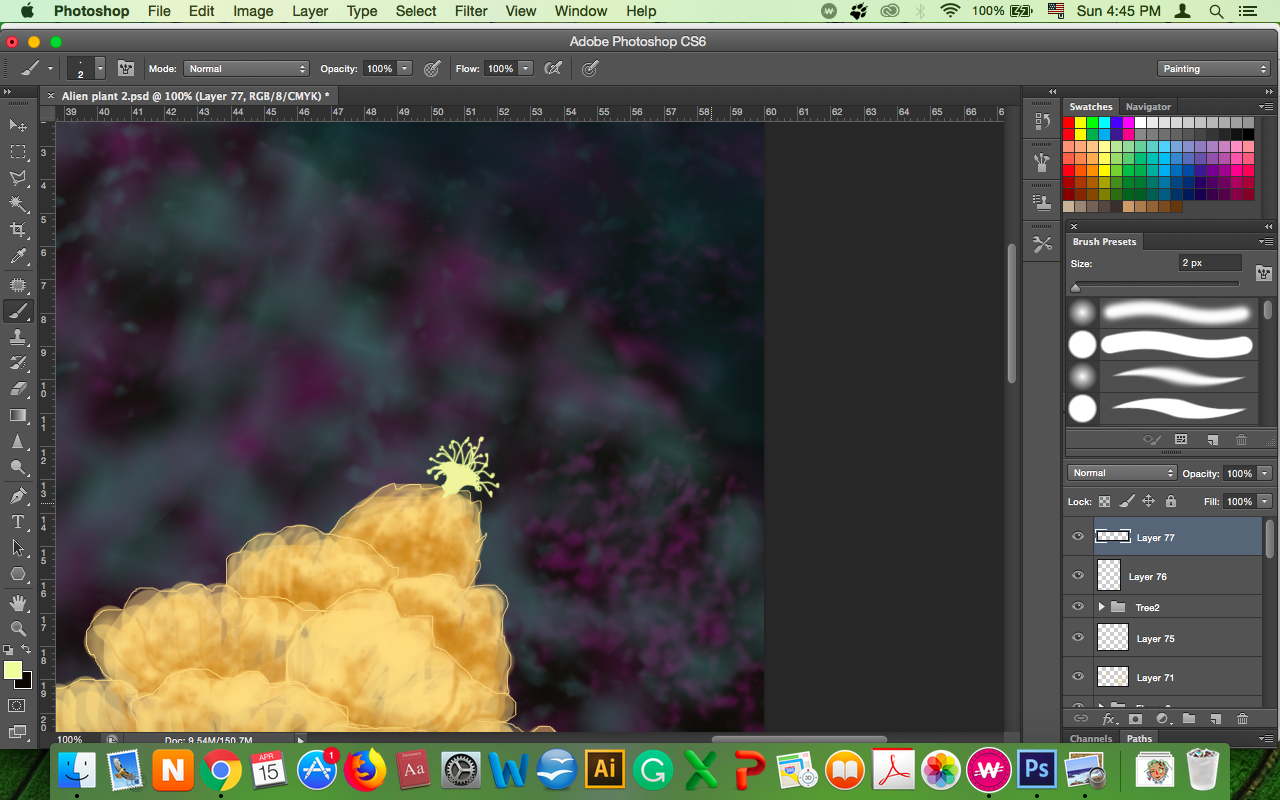Toggle visibility of the Tree2 group
This screenshot has width=1280, height=800.
(1078, 607)
